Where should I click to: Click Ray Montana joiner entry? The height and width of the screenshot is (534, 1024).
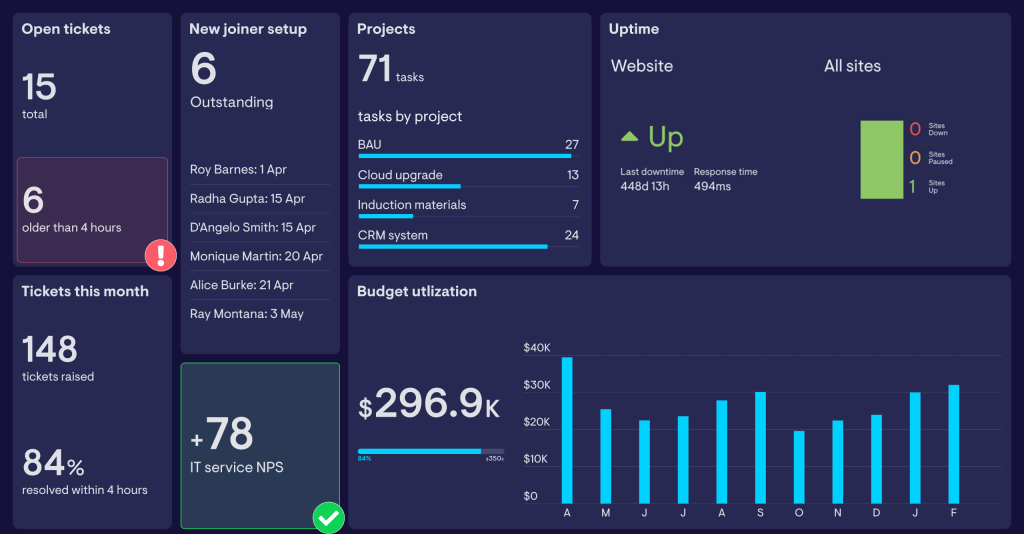point(246,314)
